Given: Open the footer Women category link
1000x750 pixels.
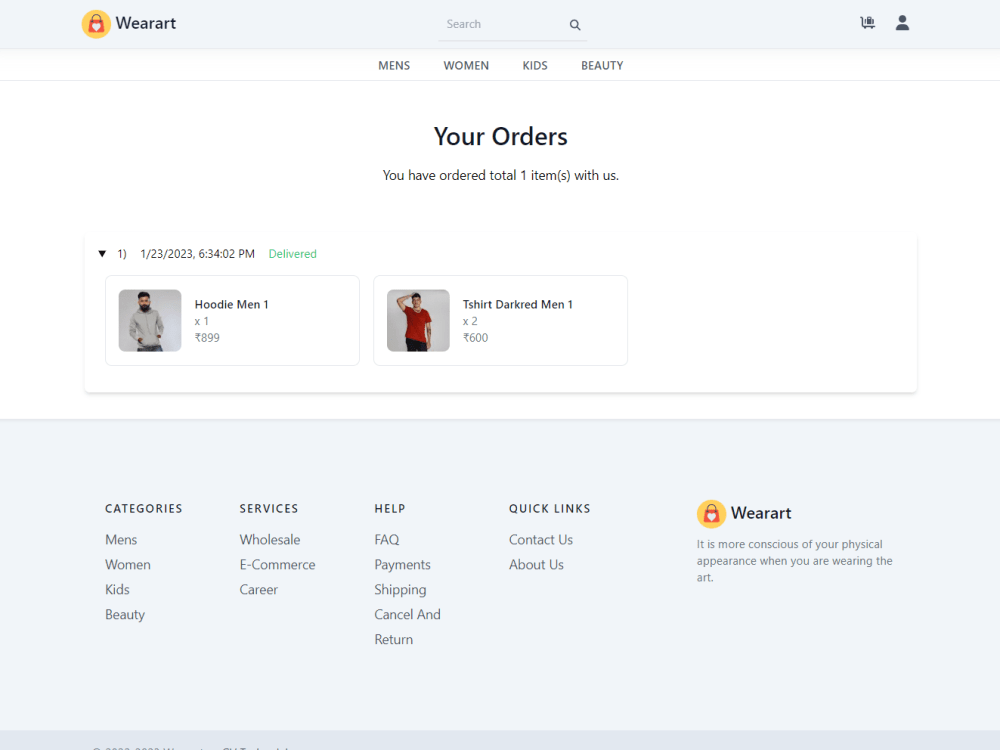Looking at the screenshot, I should tap(128, 564).
